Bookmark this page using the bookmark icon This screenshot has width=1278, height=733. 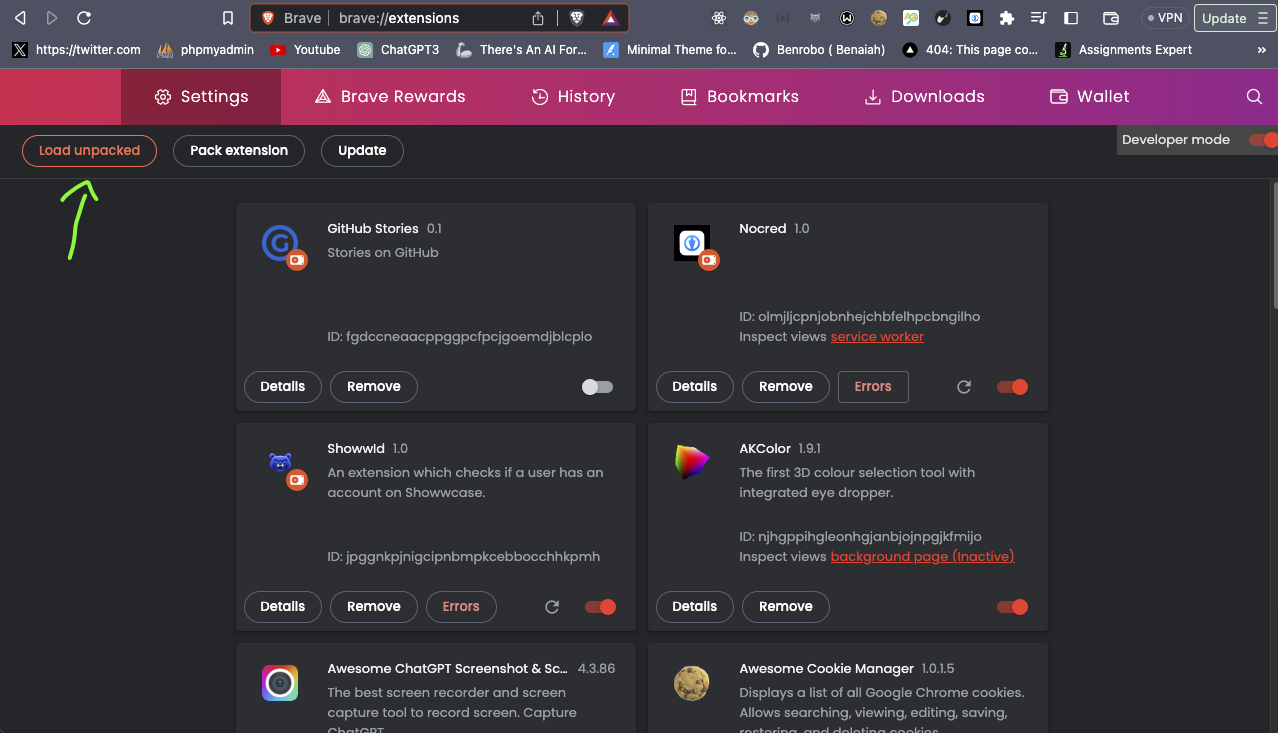[x=228, y=18]
